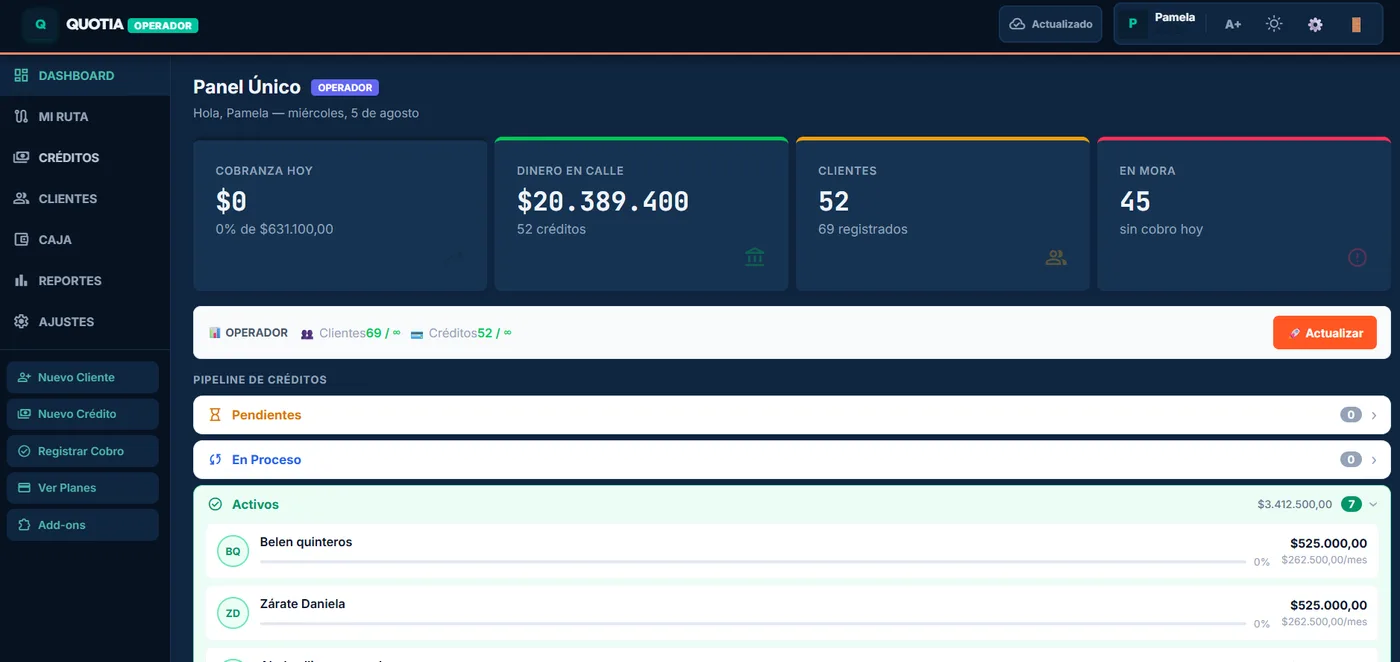Click the Panel Único title
Viewport: 1400px width, 662px height.
click(247, 87)
